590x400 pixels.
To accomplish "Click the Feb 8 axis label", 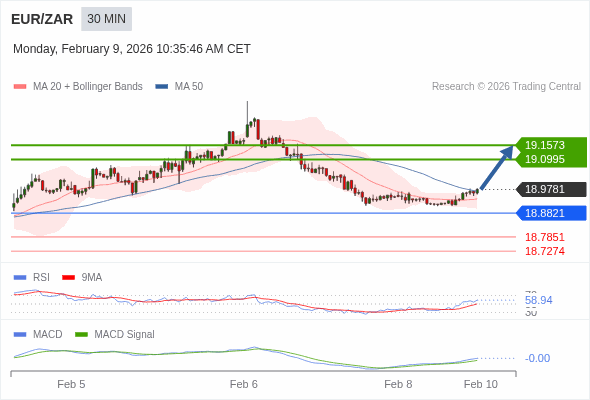I will click(x=398, y=384).
